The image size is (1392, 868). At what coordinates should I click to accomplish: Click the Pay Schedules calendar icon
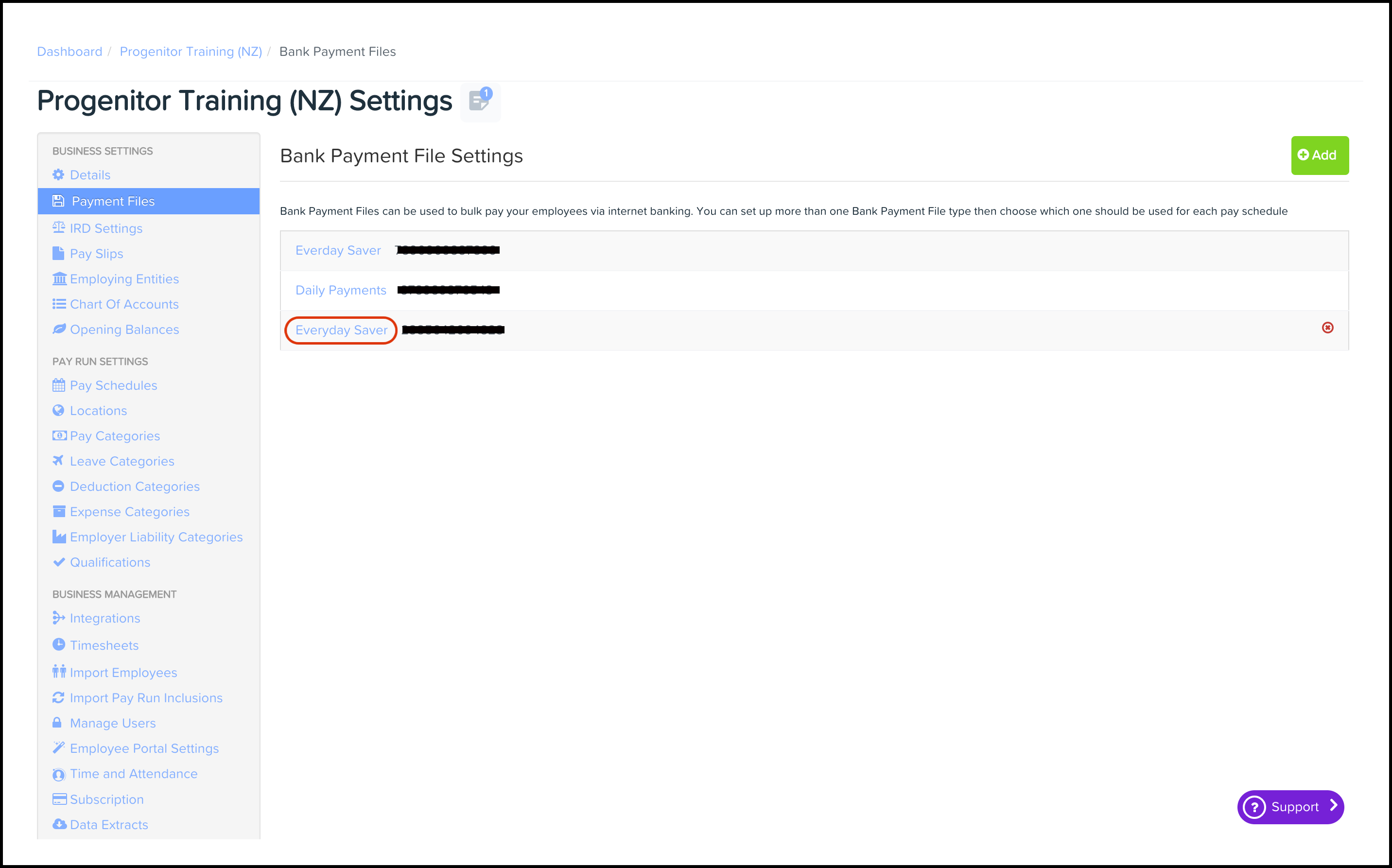tap(58, 385)
